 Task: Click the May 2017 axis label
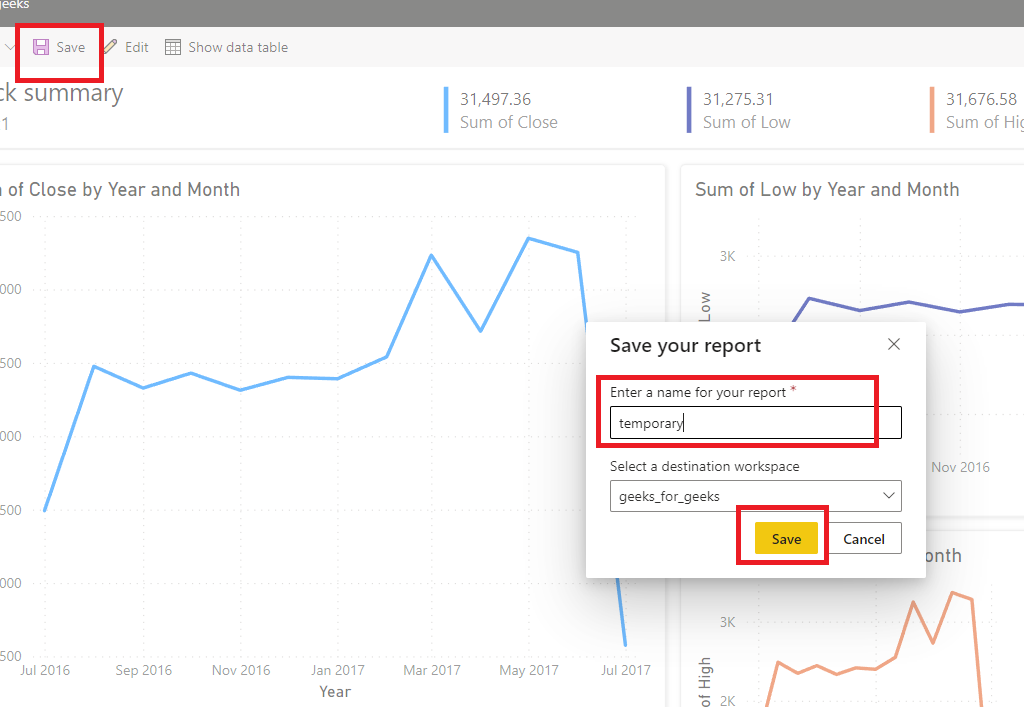coord(529,670)
